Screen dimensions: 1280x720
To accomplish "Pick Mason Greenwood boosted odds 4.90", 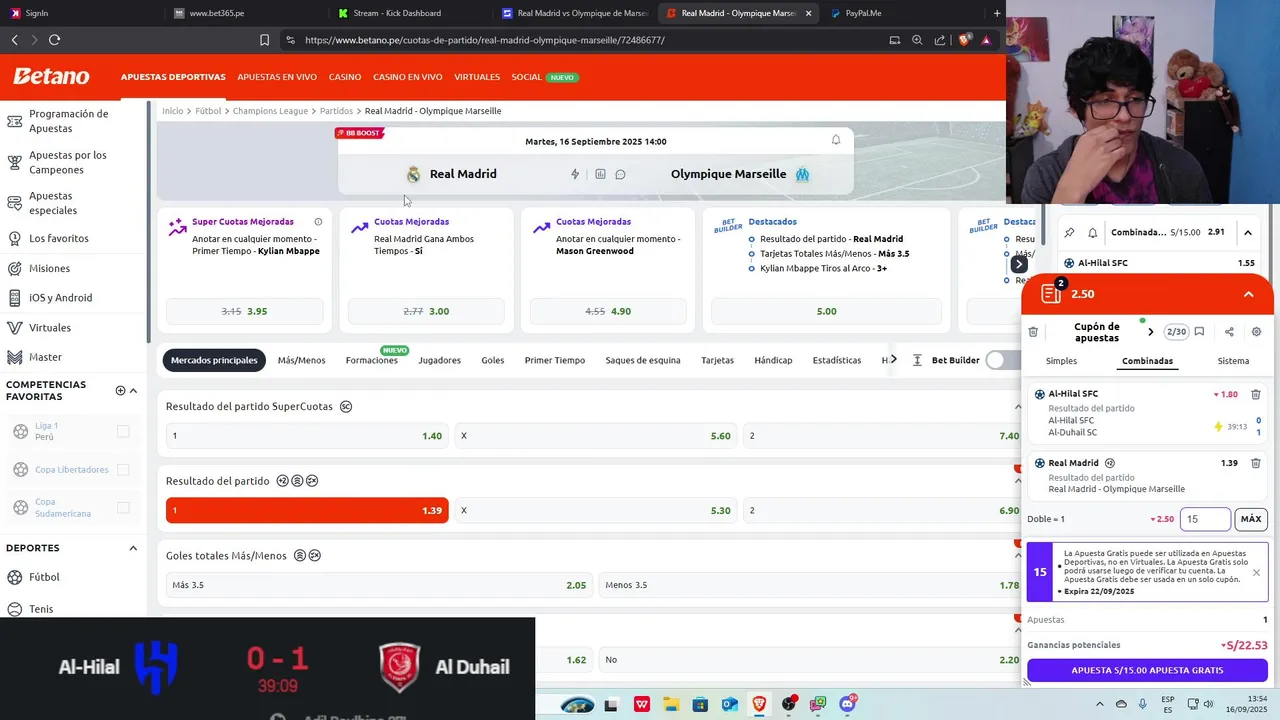I will click(608, 311).
